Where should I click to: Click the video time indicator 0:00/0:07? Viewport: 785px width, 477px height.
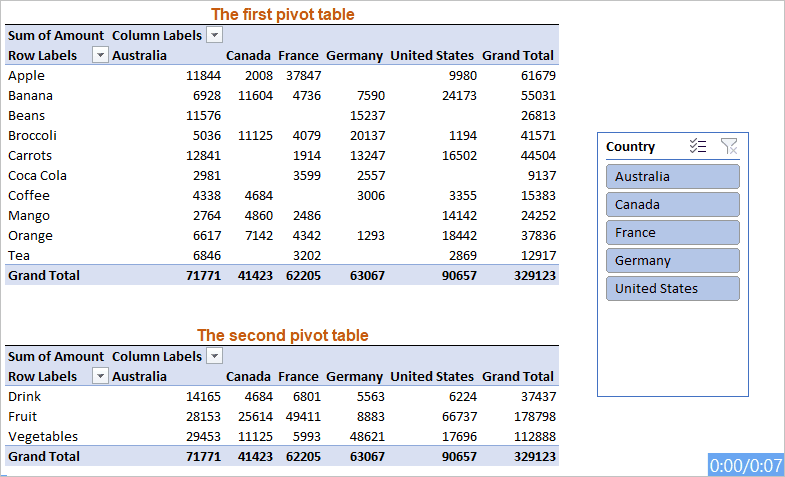745,465
